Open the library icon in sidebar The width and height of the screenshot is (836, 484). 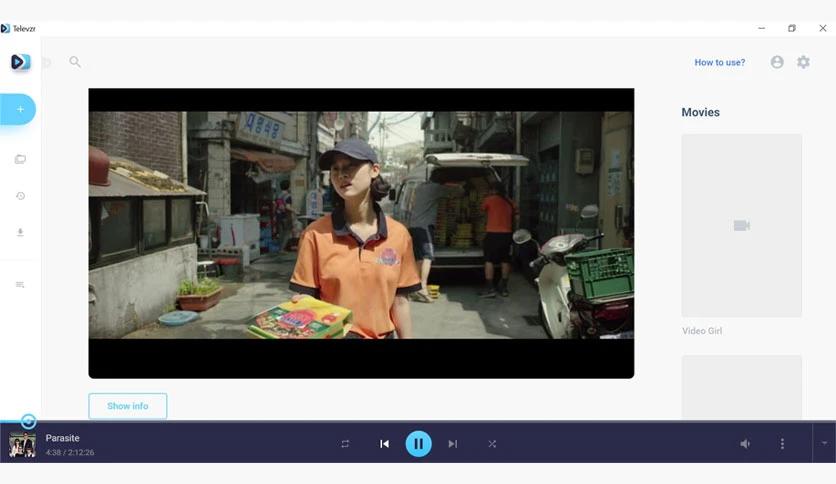(x=20, y=159)
